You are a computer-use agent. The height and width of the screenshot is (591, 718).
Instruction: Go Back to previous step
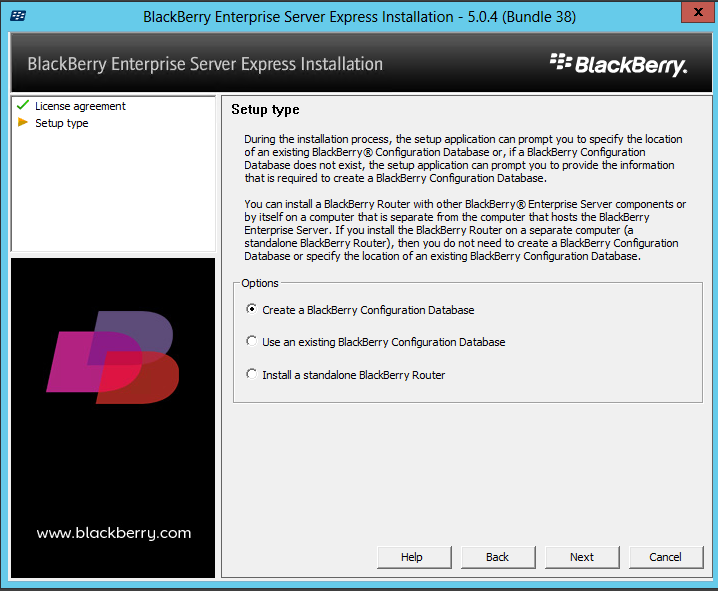click(x=498, y=557)
